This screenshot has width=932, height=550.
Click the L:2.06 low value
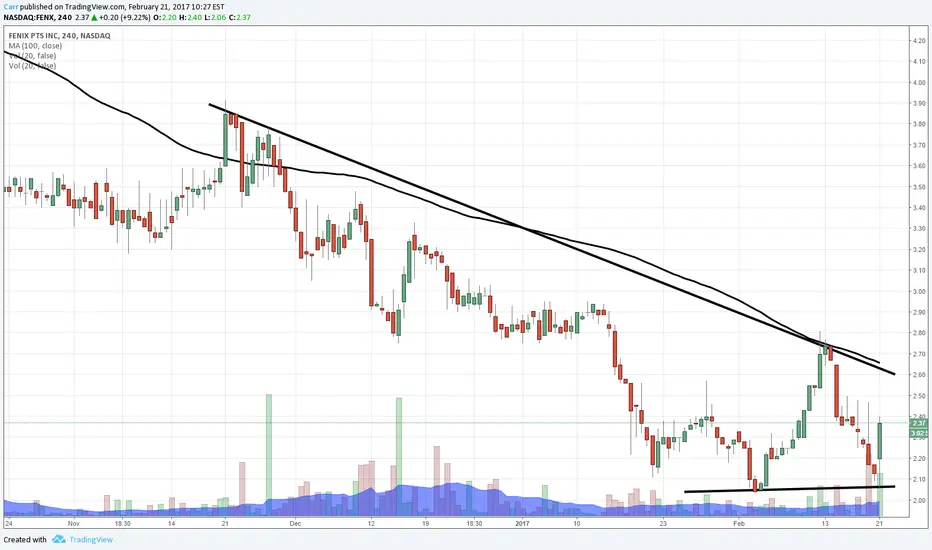[215, 17]
